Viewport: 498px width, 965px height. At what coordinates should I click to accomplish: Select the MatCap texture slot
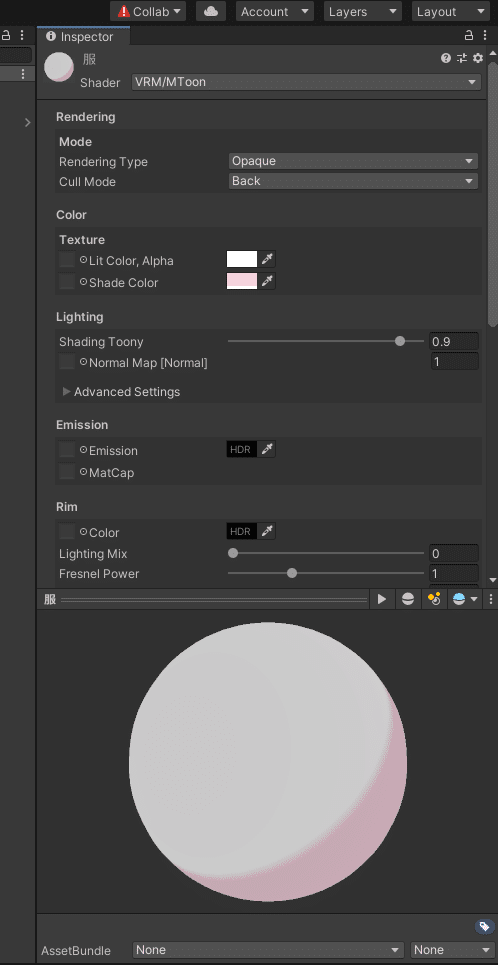pyautogui.click(x=67, y=472)
